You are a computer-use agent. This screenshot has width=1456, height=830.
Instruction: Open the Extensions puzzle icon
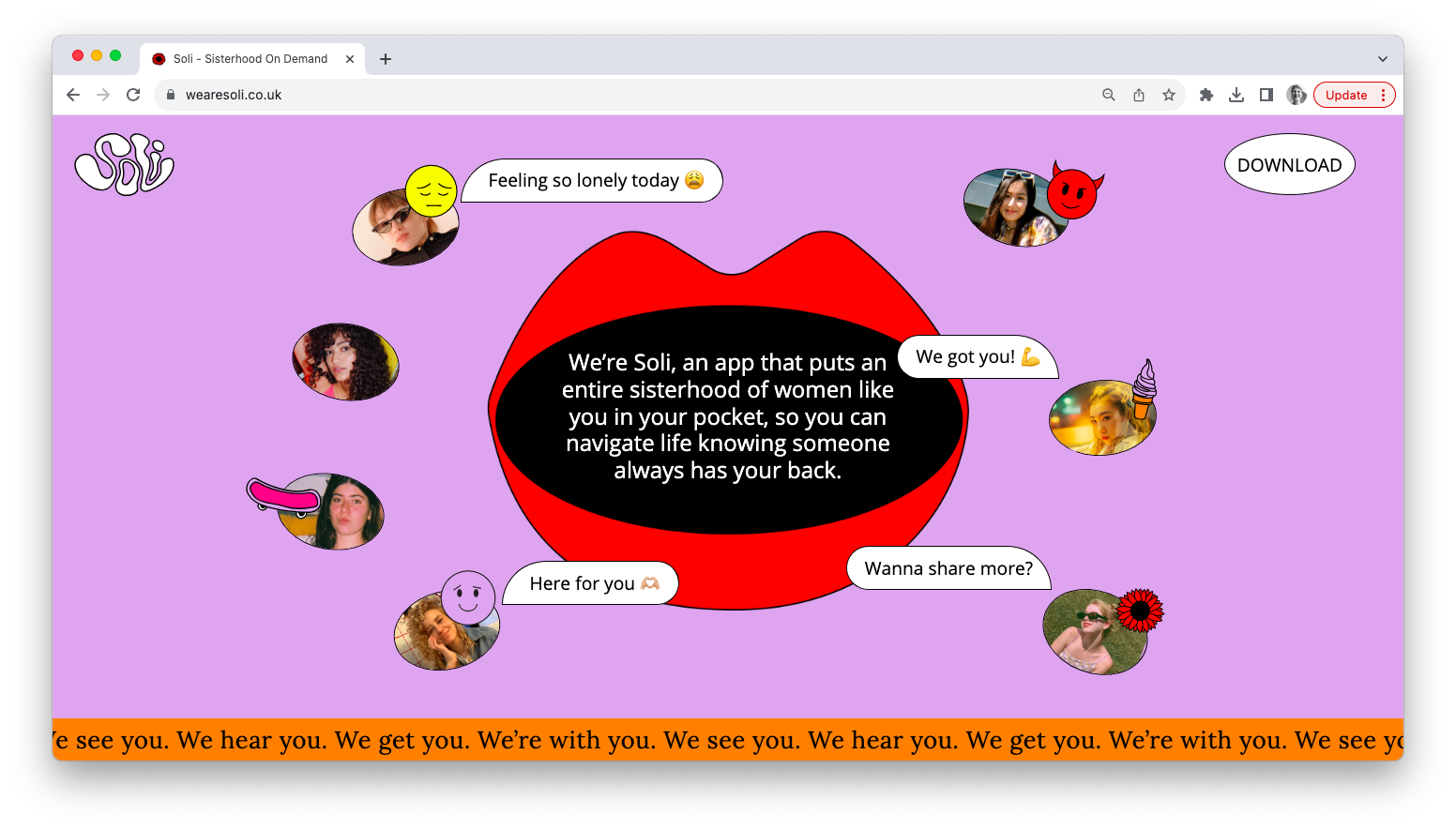(1206, 95)
